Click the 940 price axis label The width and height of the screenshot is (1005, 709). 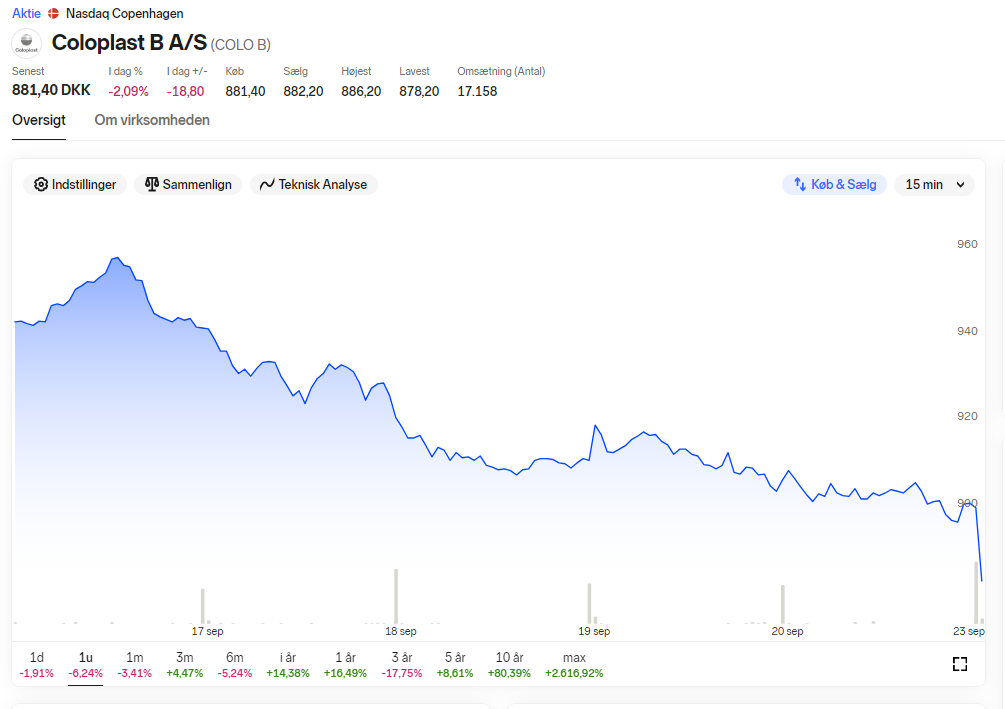coord(967,331)
